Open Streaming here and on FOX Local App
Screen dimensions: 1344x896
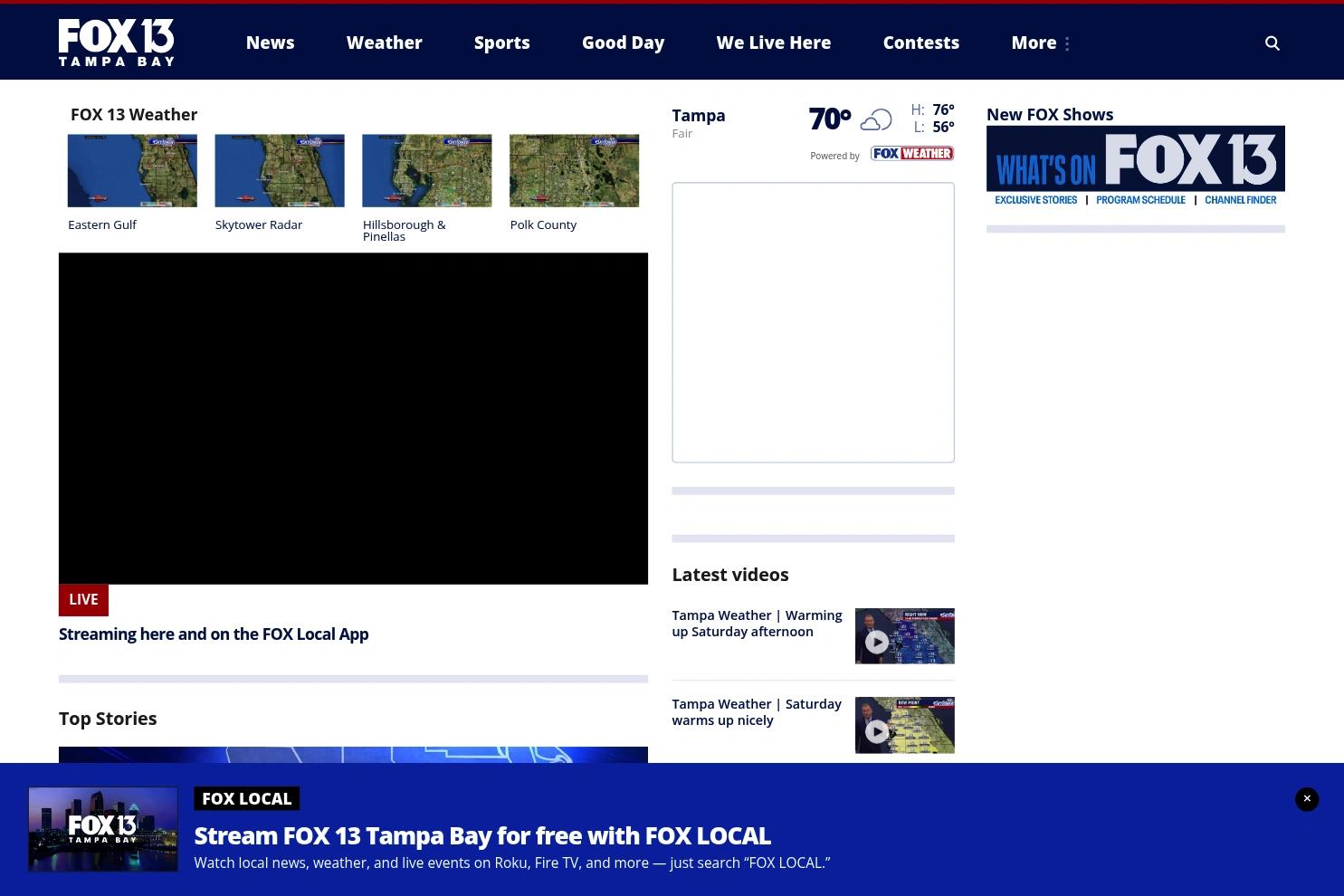coord(214,634)
